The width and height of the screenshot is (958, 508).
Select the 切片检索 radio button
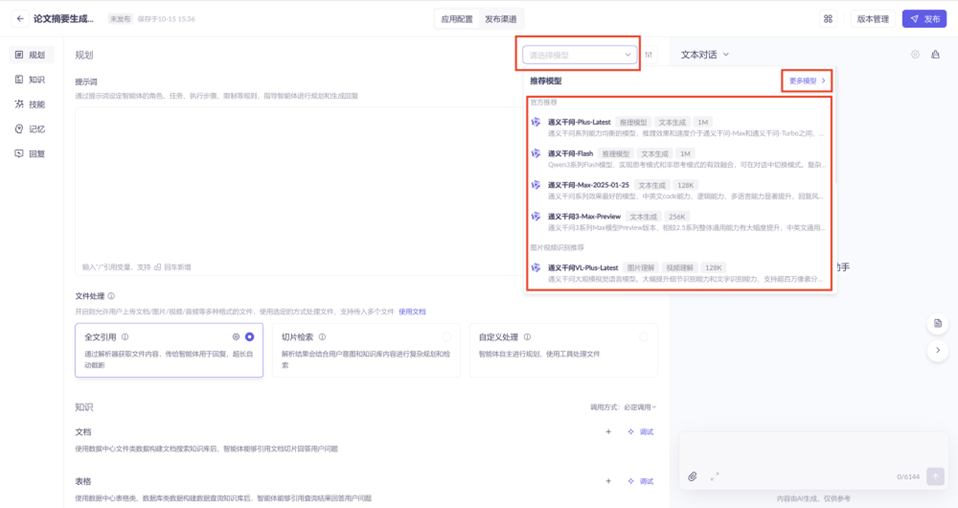point(447,337)
